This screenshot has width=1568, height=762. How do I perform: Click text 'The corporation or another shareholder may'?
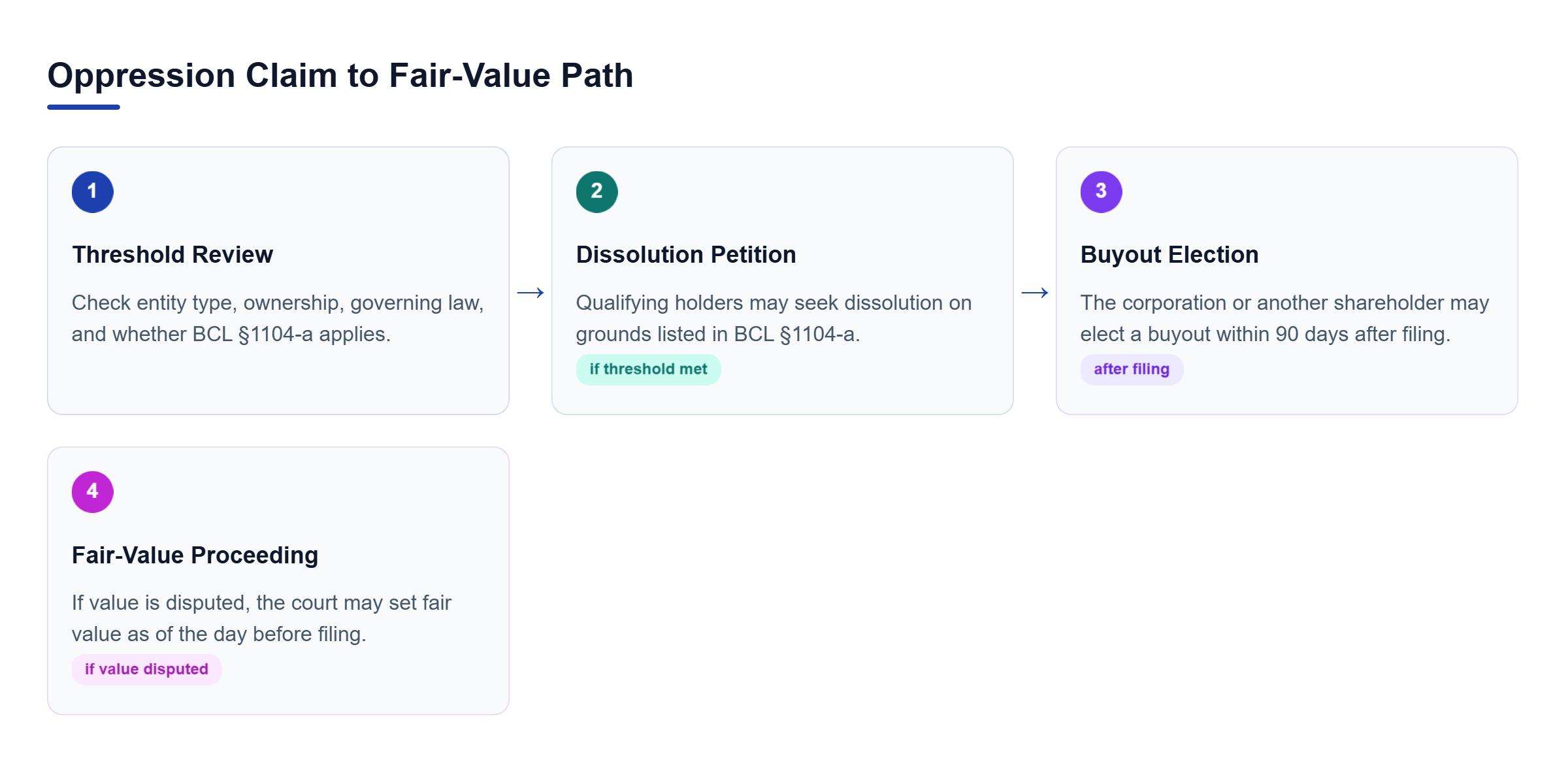[1284, 303]
